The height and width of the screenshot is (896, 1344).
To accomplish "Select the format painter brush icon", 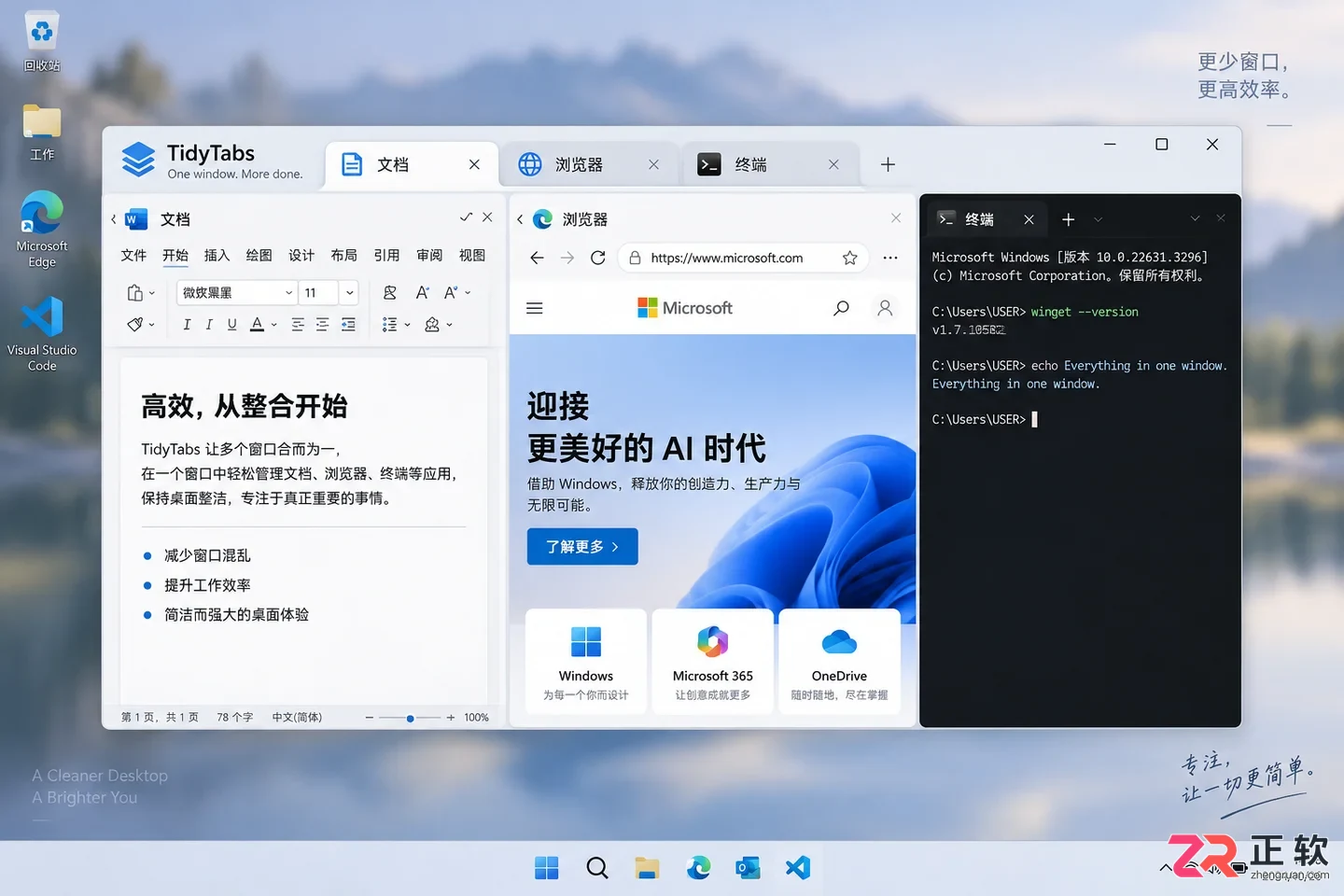I will coord(135,325).
